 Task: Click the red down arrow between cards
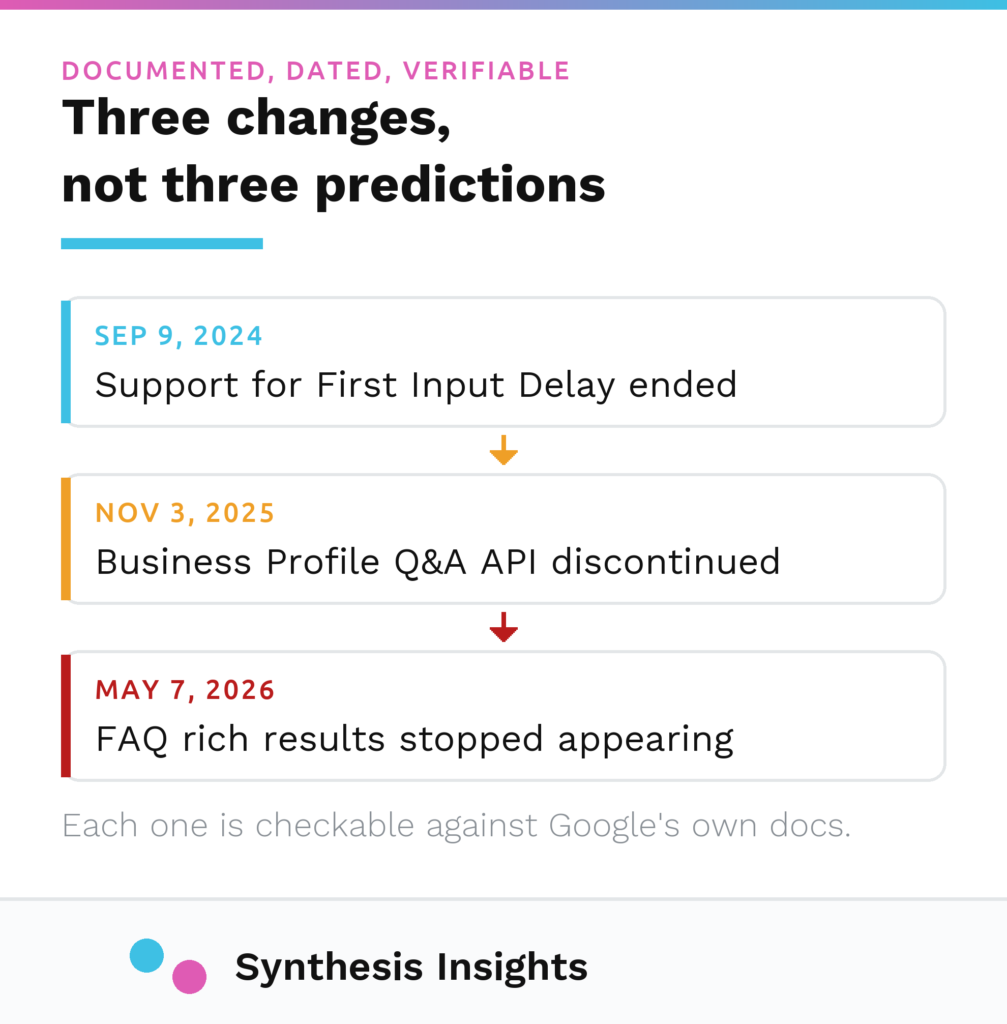(504, 627)
